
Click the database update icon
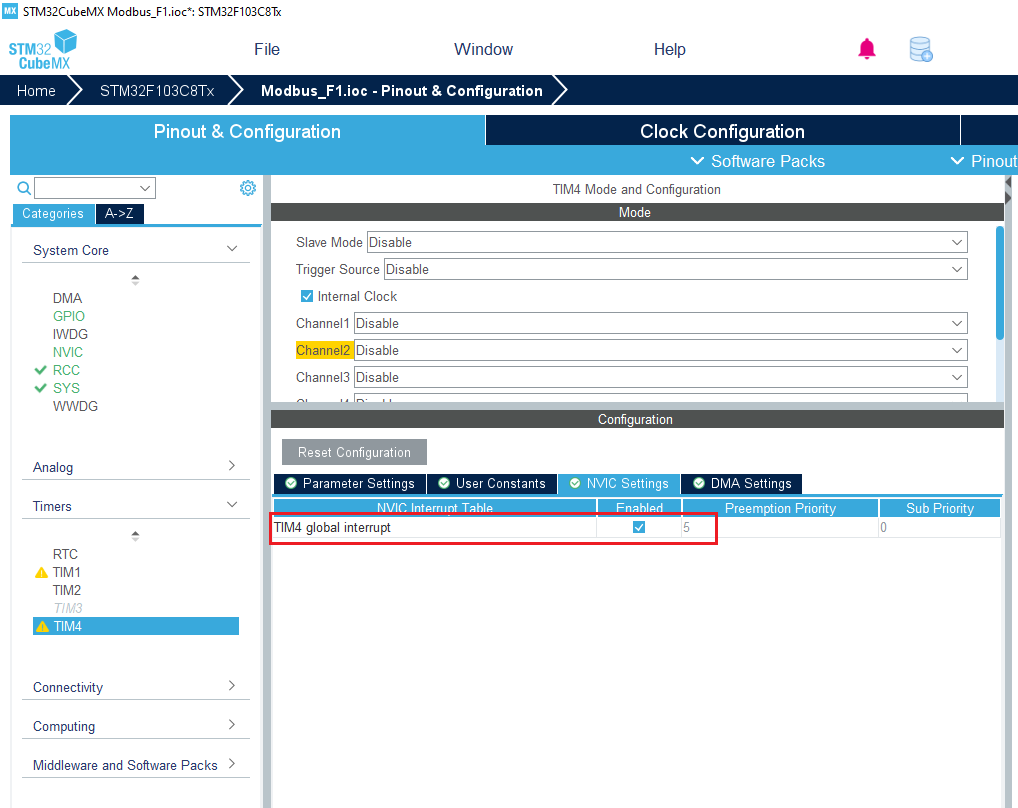(921, 49)
